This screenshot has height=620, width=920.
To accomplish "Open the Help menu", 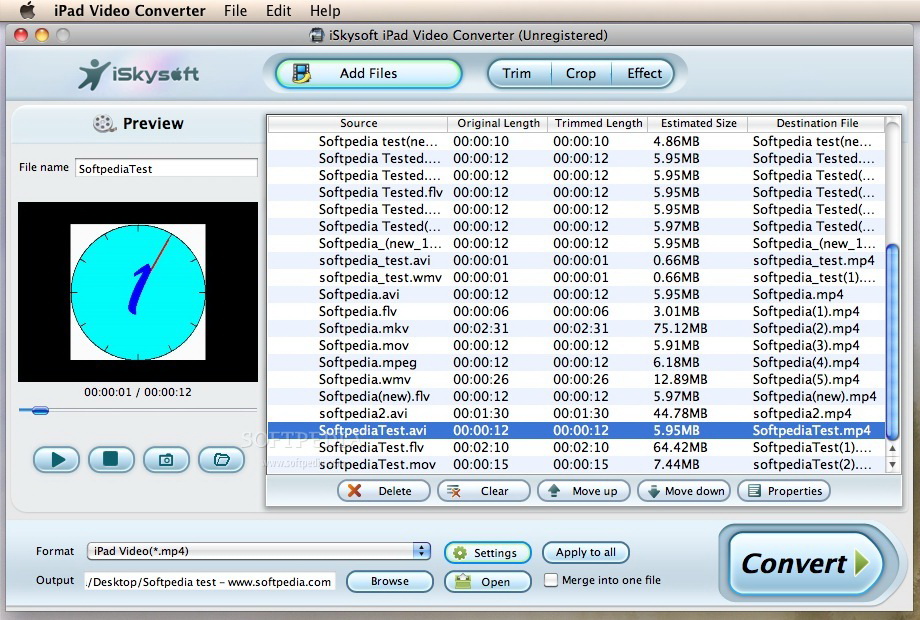I will (x=325, y=11).
